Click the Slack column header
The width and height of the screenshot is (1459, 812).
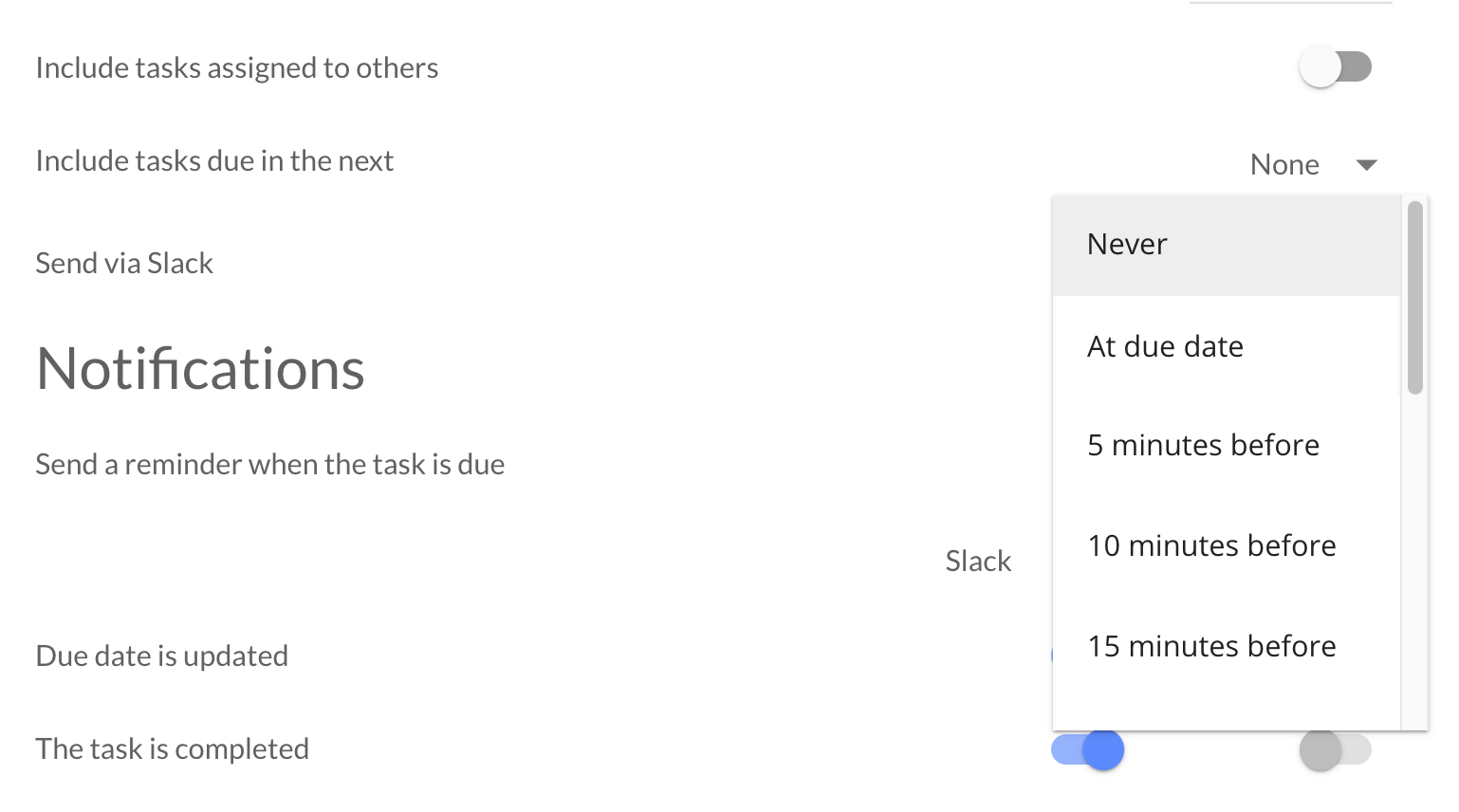pos(978,561)
